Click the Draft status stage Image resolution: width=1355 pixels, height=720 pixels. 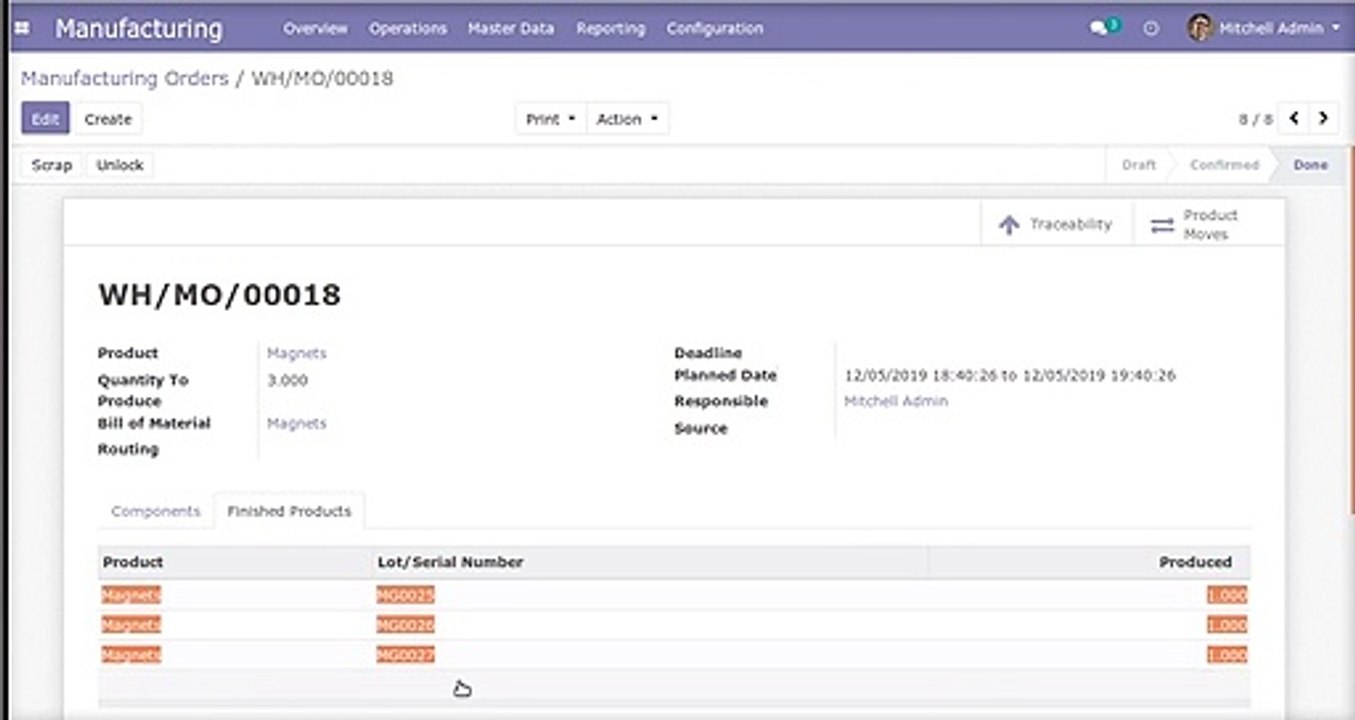coord(1138,165)
